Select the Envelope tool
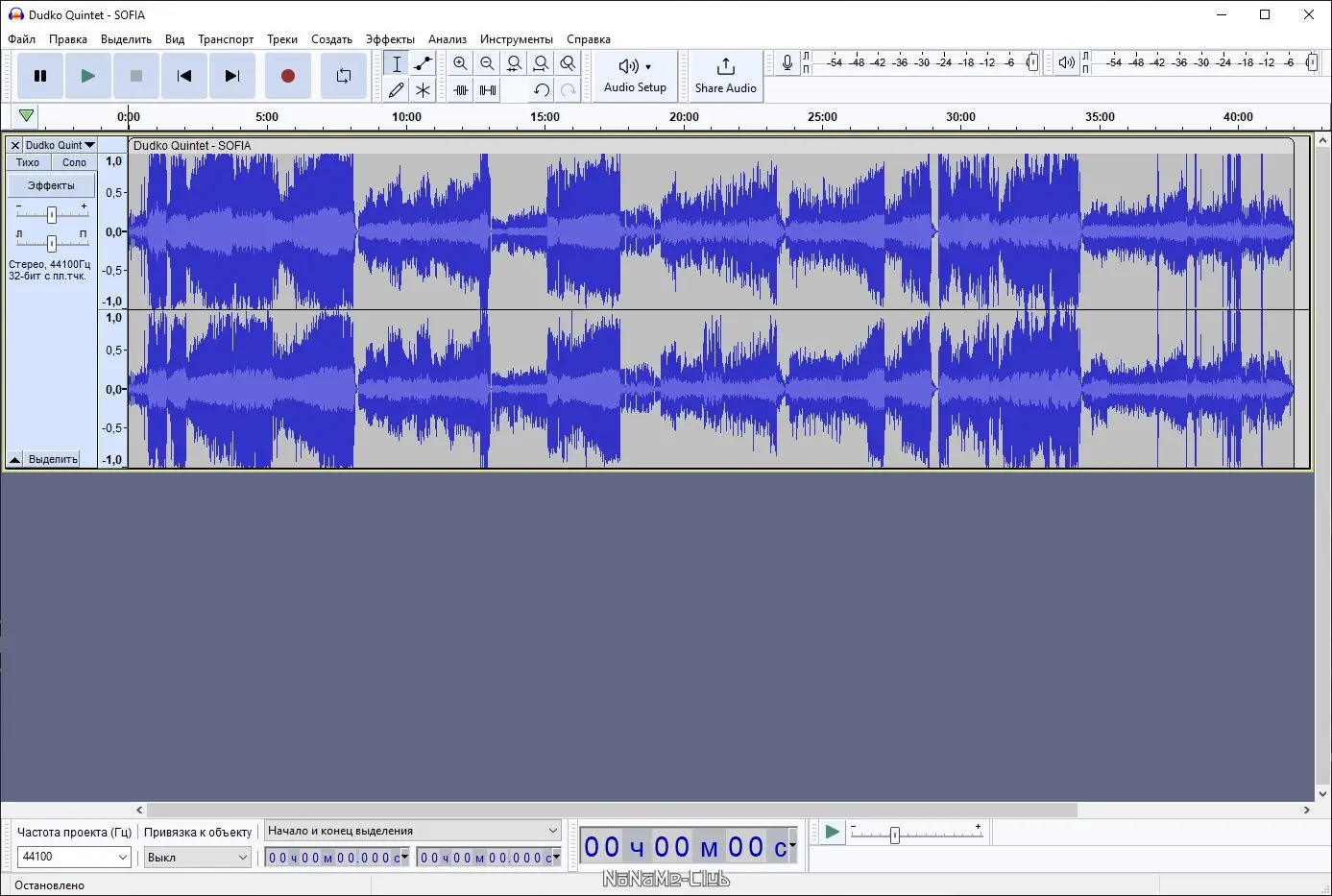1332x896 pixels. click(422, 63)
